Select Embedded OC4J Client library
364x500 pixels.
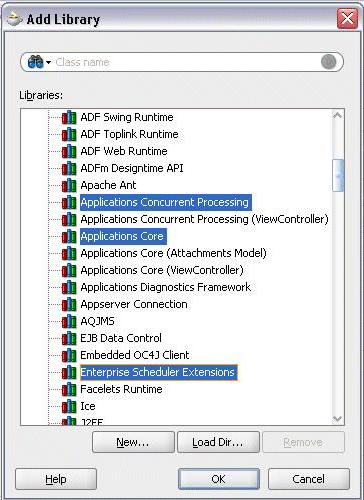pyautogui.click(x=135, y=355)
